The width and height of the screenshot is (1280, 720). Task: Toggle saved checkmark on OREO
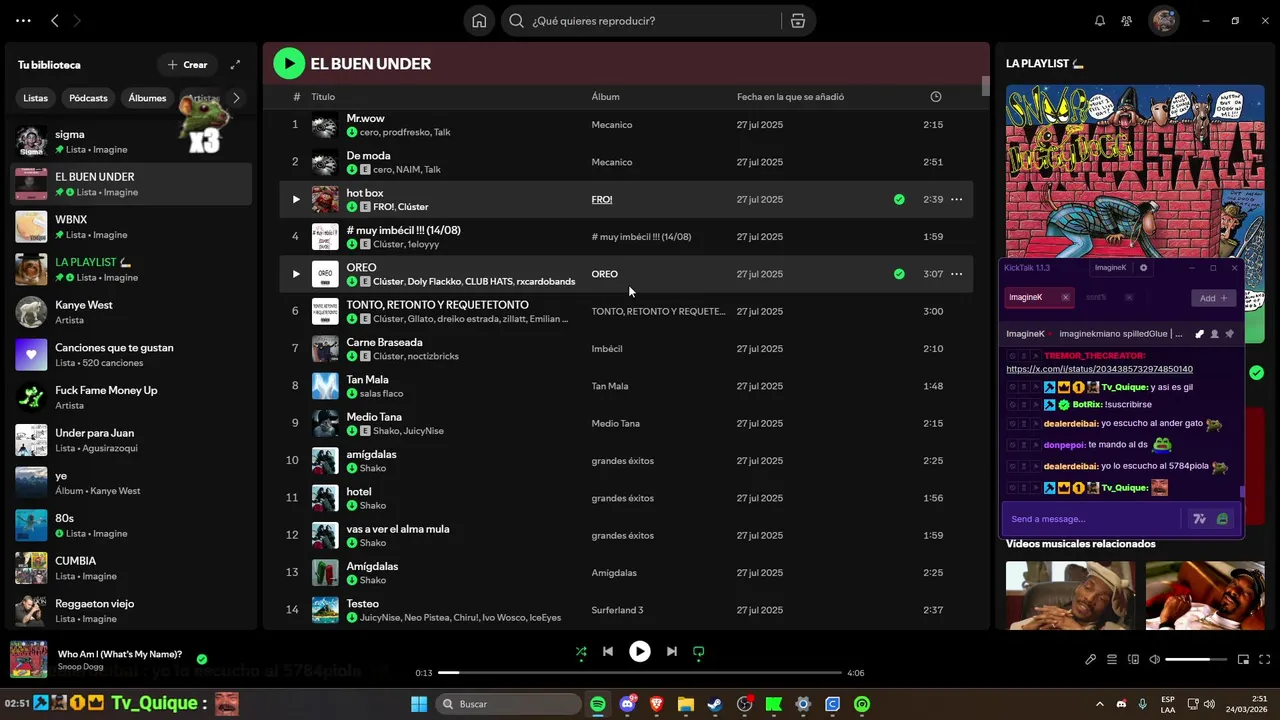click(x=899, y=274)
